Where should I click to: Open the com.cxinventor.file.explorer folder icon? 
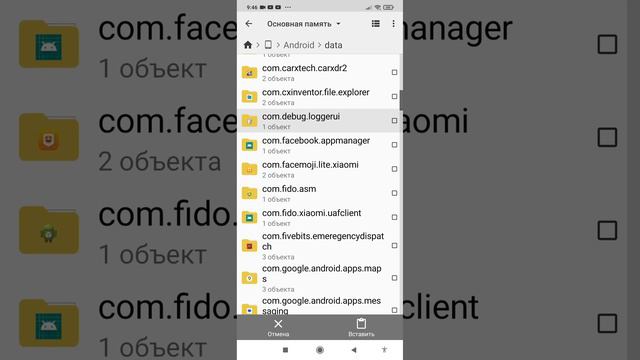[249, 96]
